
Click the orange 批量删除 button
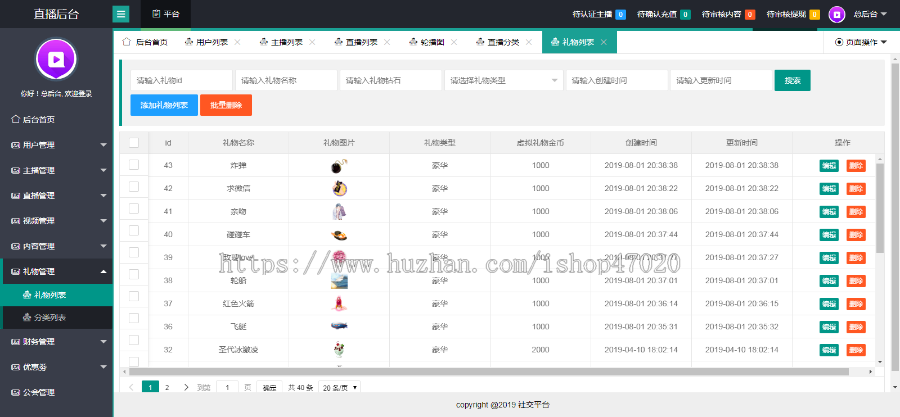point(226,105)
